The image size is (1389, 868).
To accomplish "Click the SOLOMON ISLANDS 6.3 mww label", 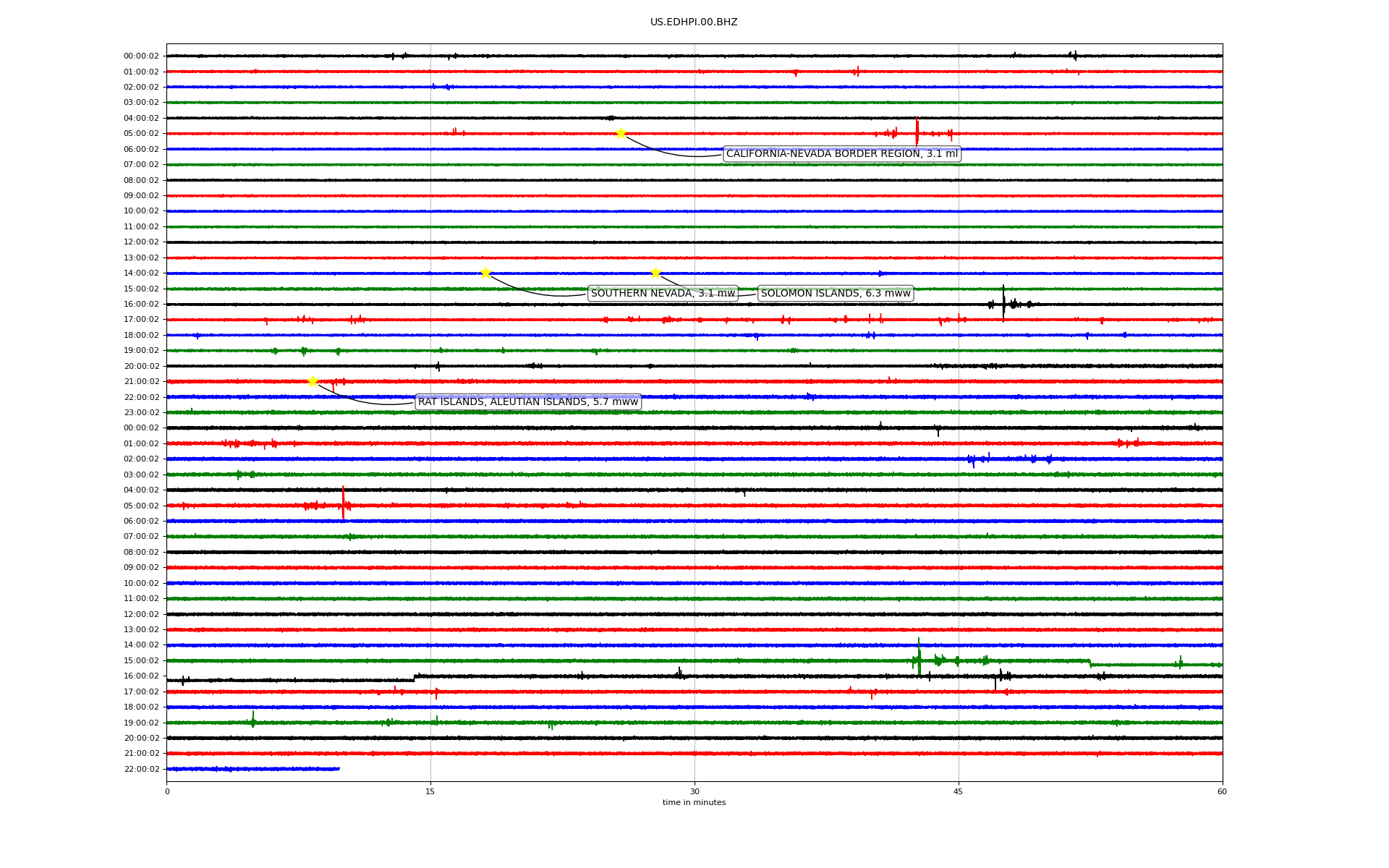I will click(x=836, y=293).
